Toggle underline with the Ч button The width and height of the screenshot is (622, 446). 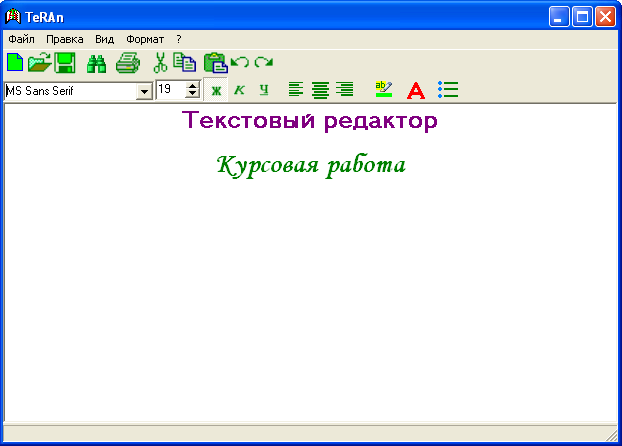tap(264, 90)
